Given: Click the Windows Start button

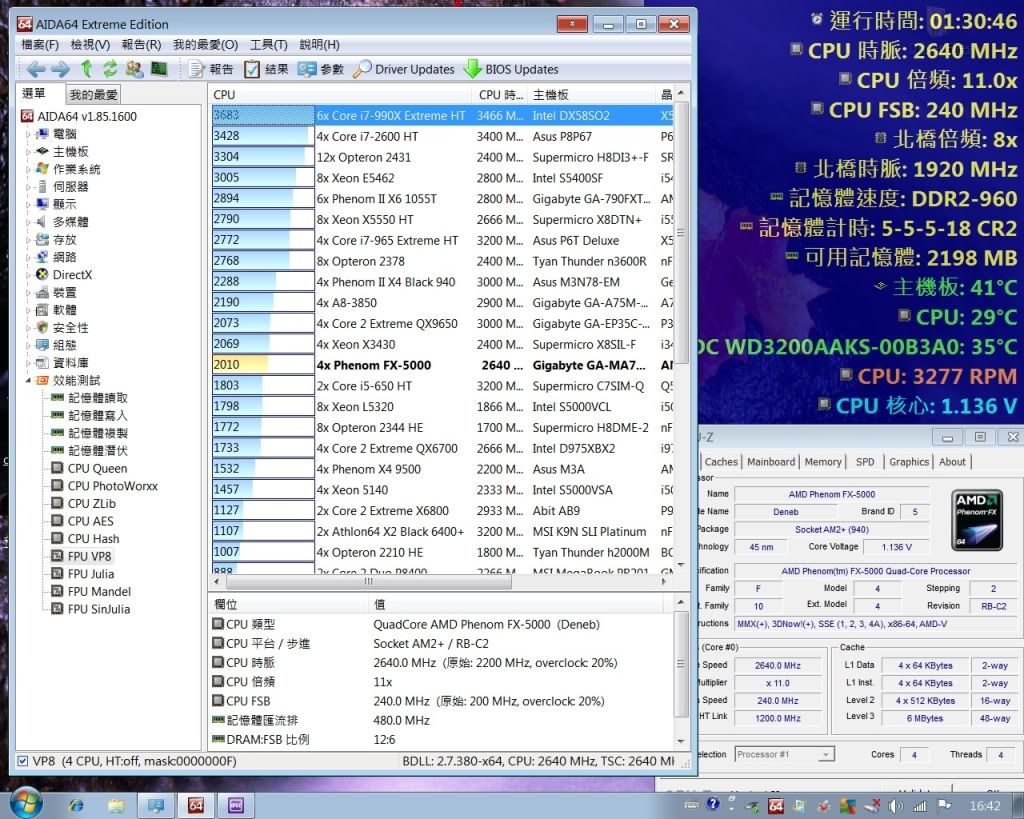Looking at the screenshot, I should point(24,803).
